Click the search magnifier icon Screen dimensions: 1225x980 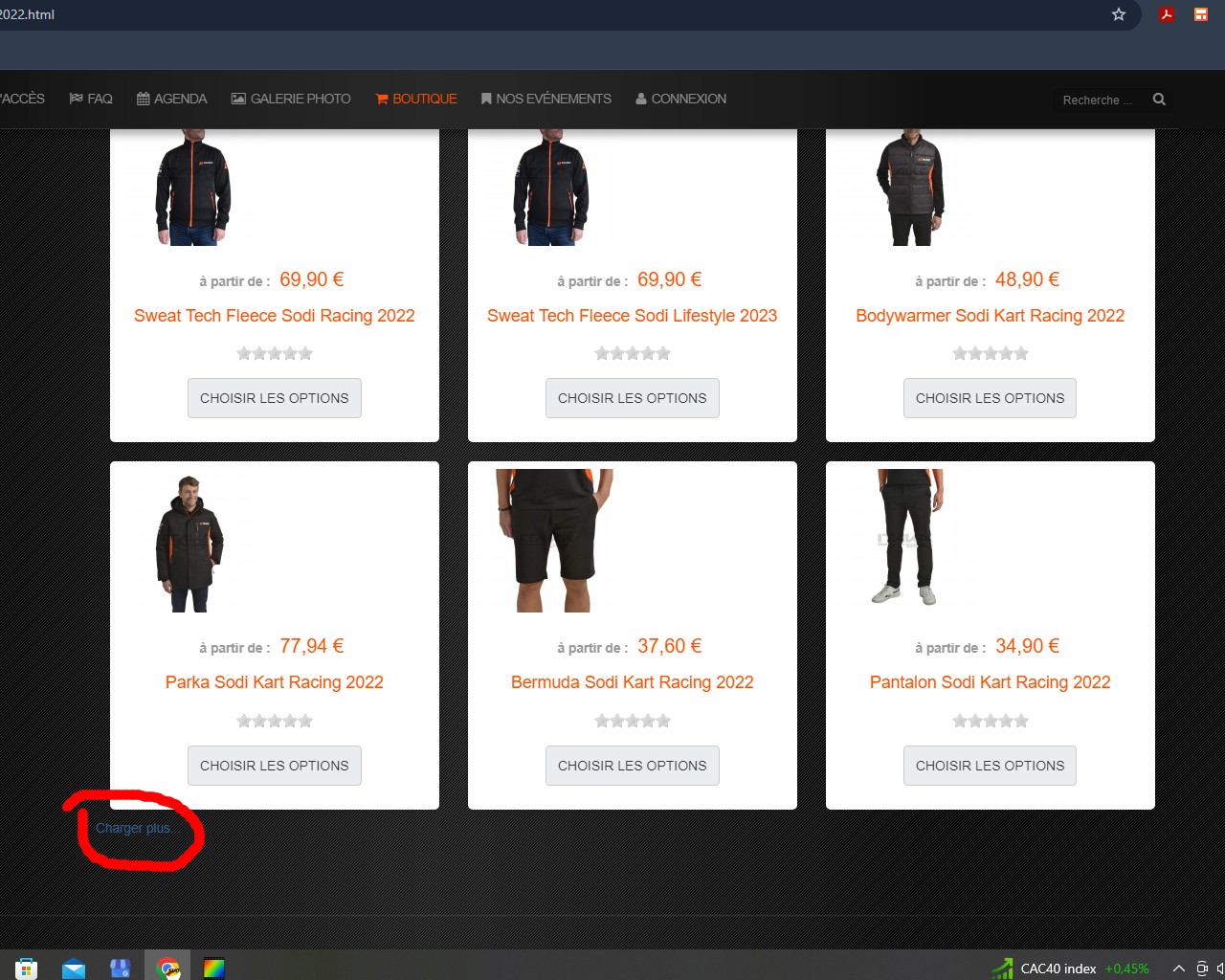tap(1159, 99)
